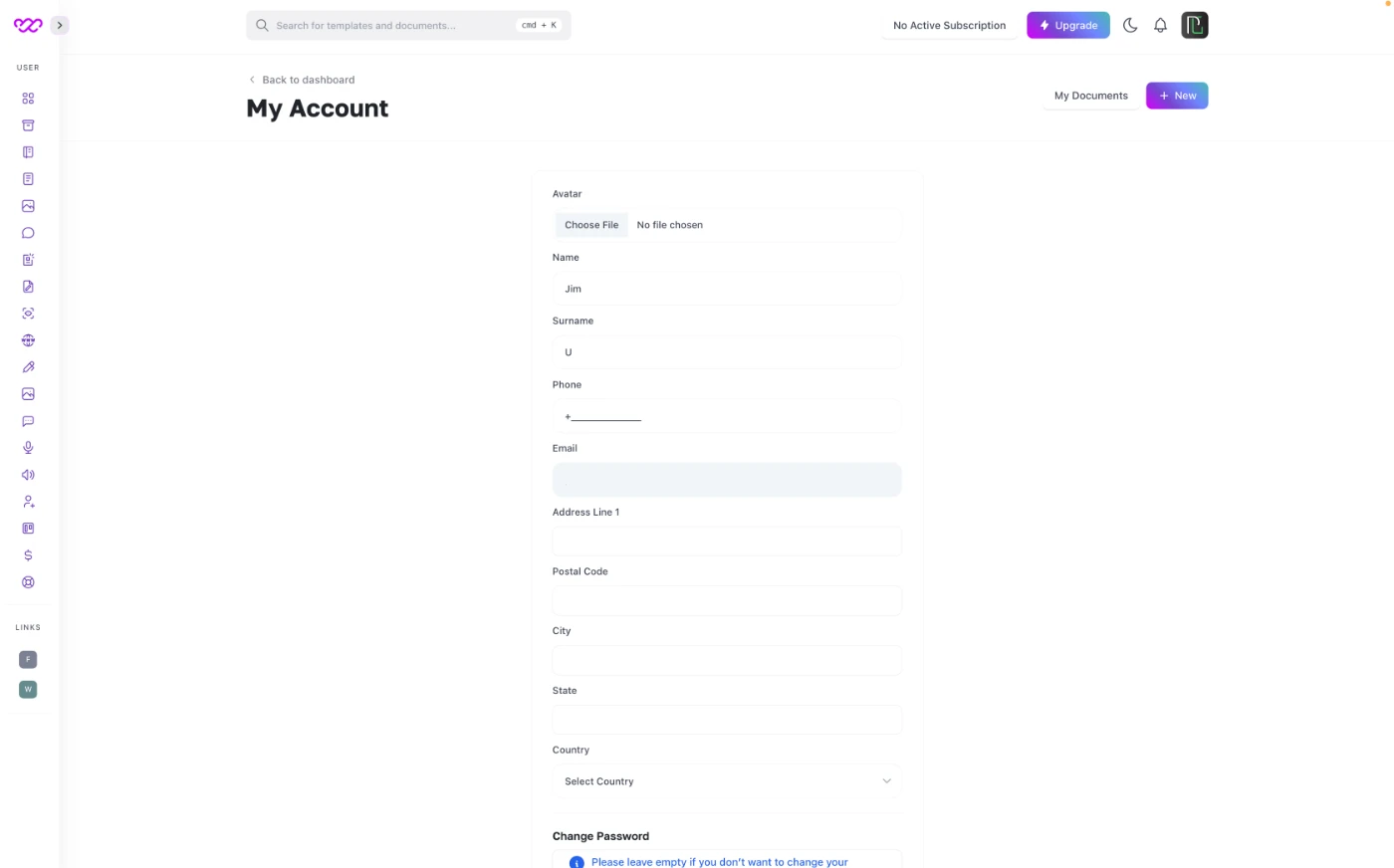The width and height of the screenshot is (1394, 868).
Task: Open the add-user icon in sidebar
Action: (x=28, y=502)
